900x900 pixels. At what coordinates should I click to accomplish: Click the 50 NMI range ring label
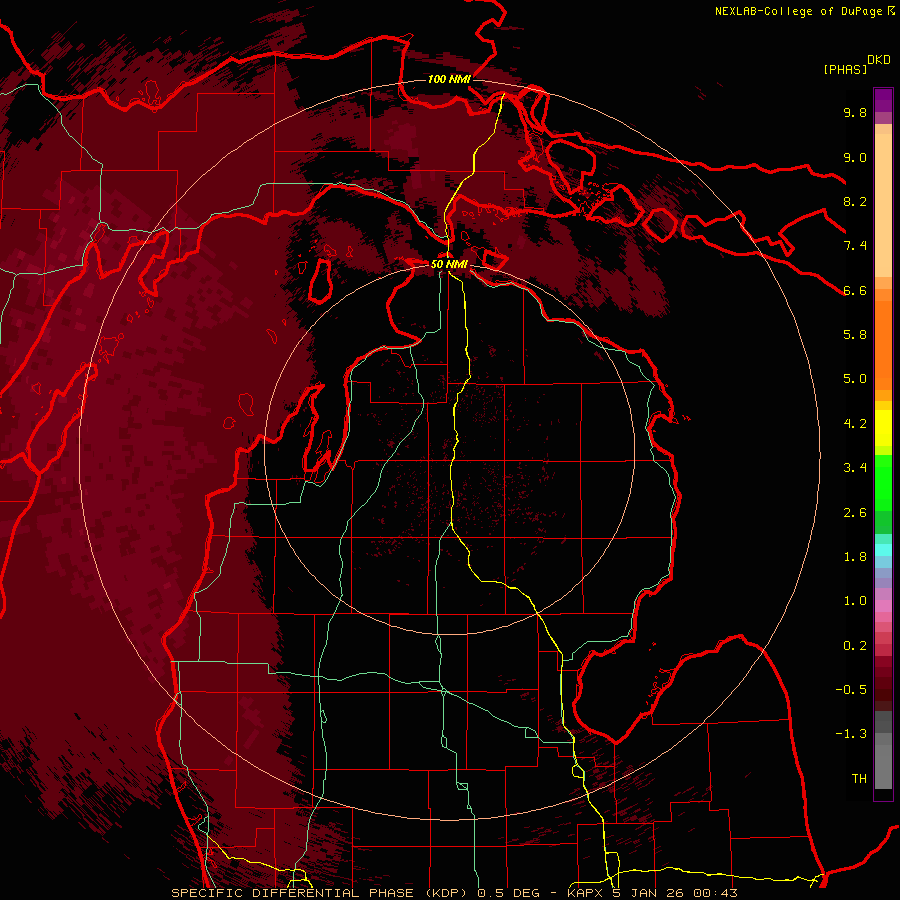449,264
